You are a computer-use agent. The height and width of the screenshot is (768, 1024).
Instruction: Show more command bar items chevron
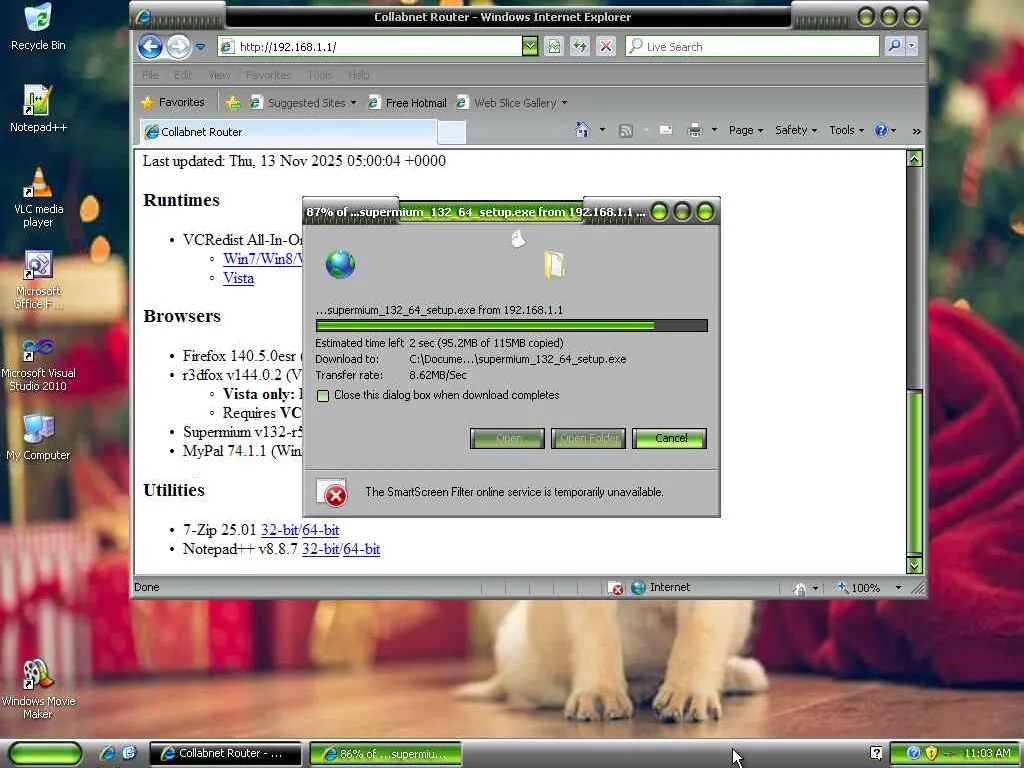pos(916,131)
